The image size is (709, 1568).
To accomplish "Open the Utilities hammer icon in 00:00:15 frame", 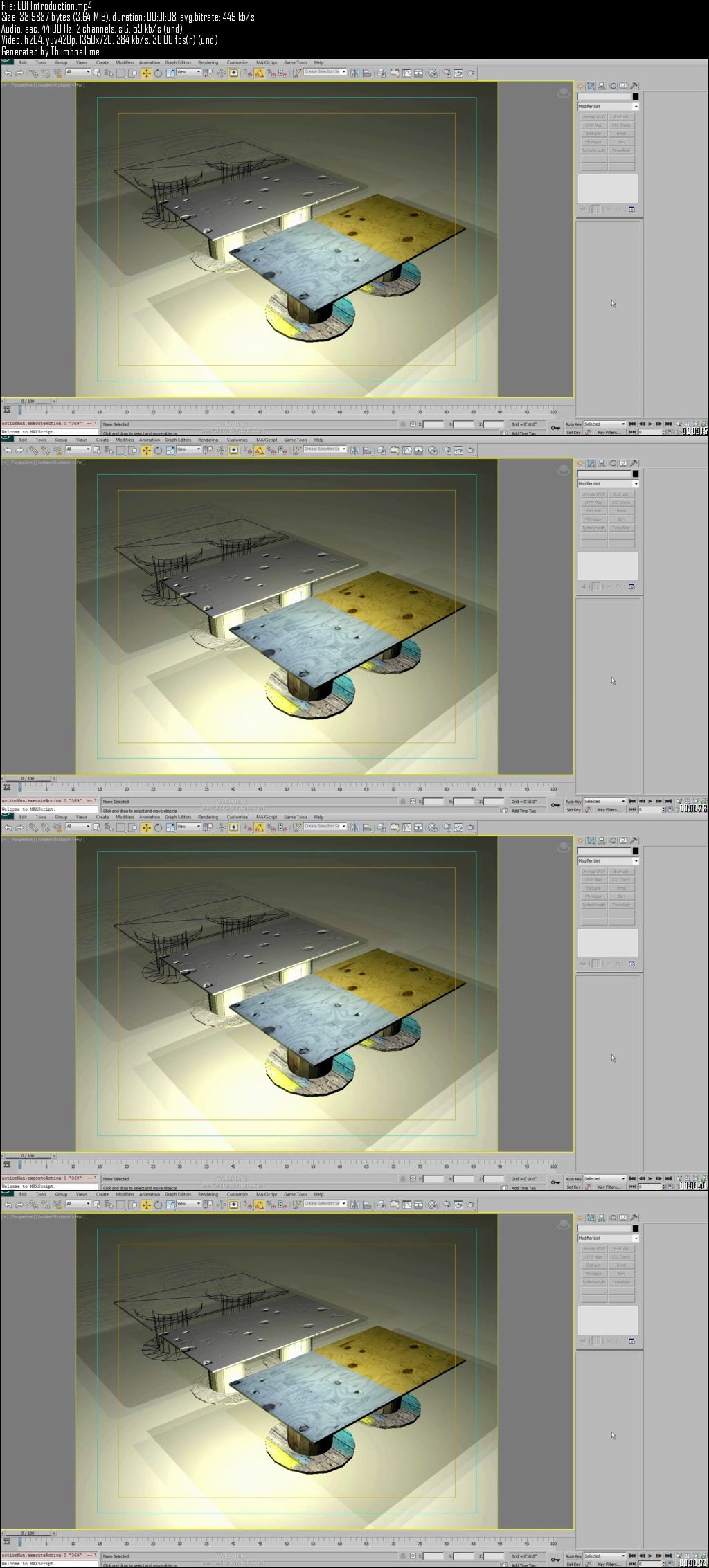I will 634,86.
